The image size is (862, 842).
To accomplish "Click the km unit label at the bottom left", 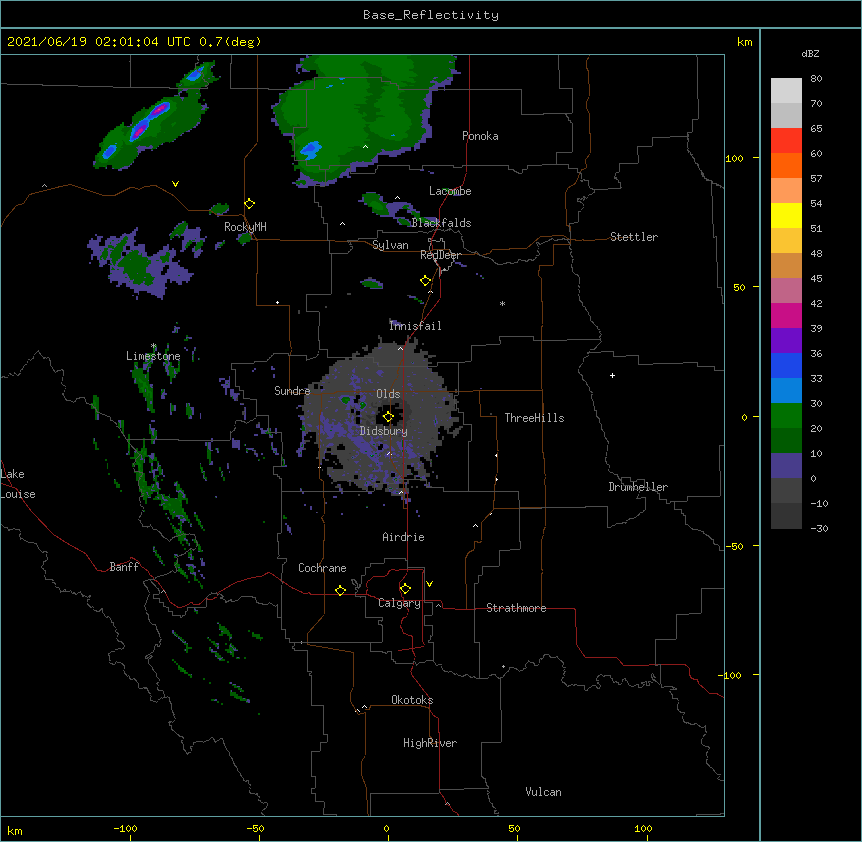I will 15,830.
